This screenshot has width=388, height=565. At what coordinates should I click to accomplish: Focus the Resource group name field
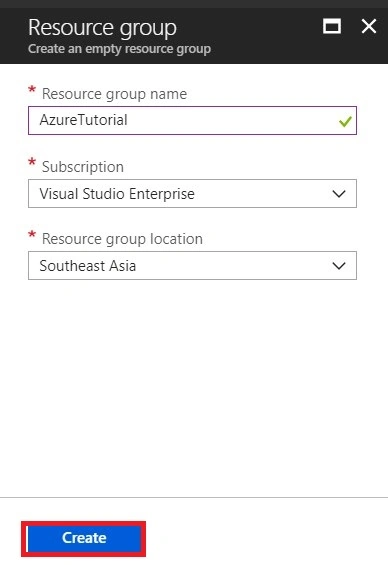[x=192, y=120]
